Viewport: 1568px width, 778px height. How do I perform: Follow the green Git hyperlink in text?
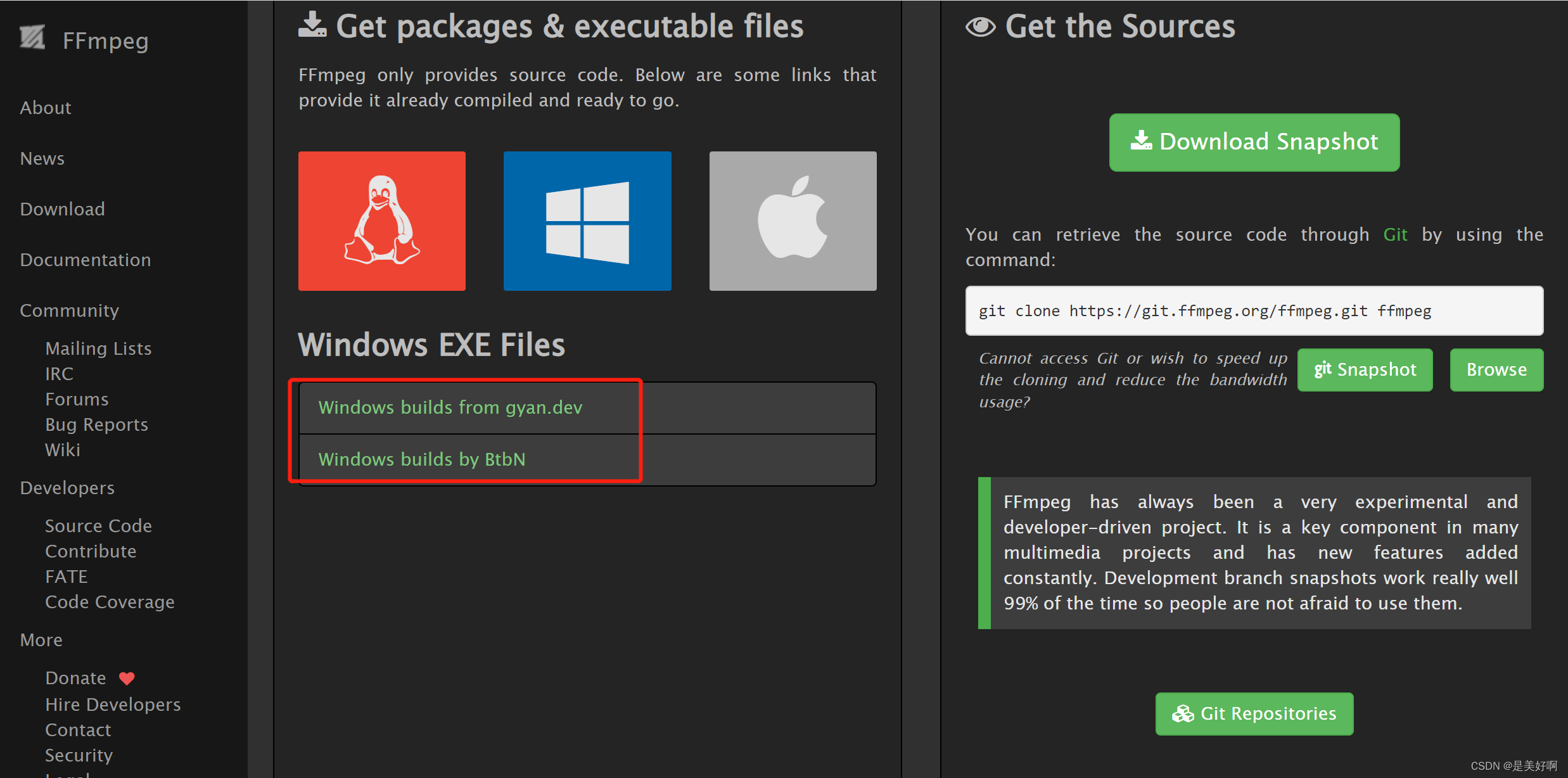(x=1395, y=234)
